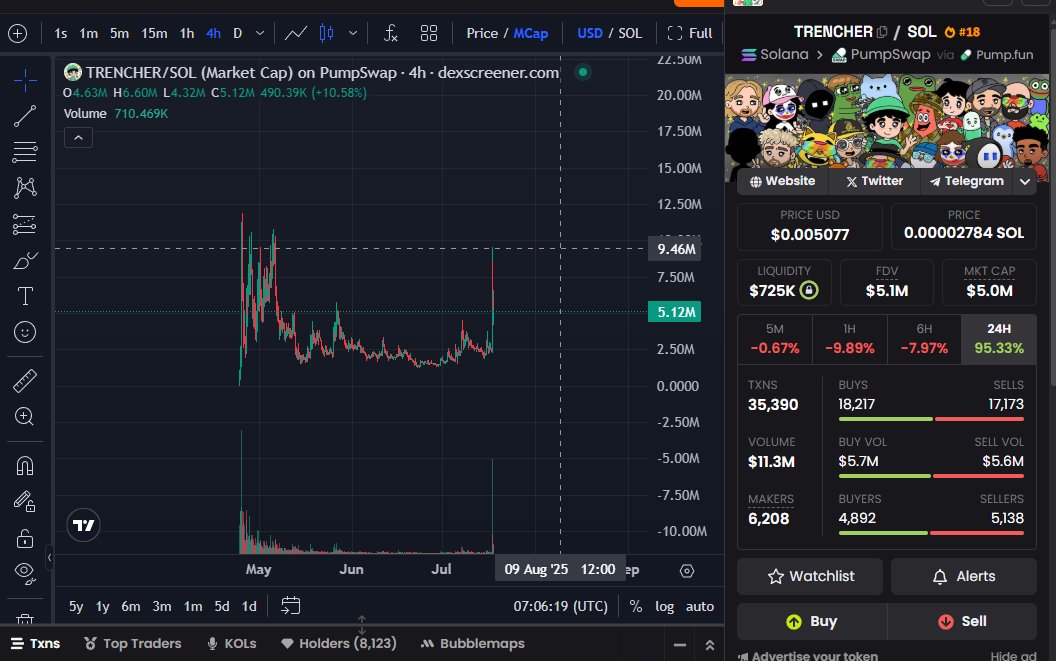Screen dimensions: 1056x661
Task: Switch chart denomination to SOL
Action: tap(630, 33)
